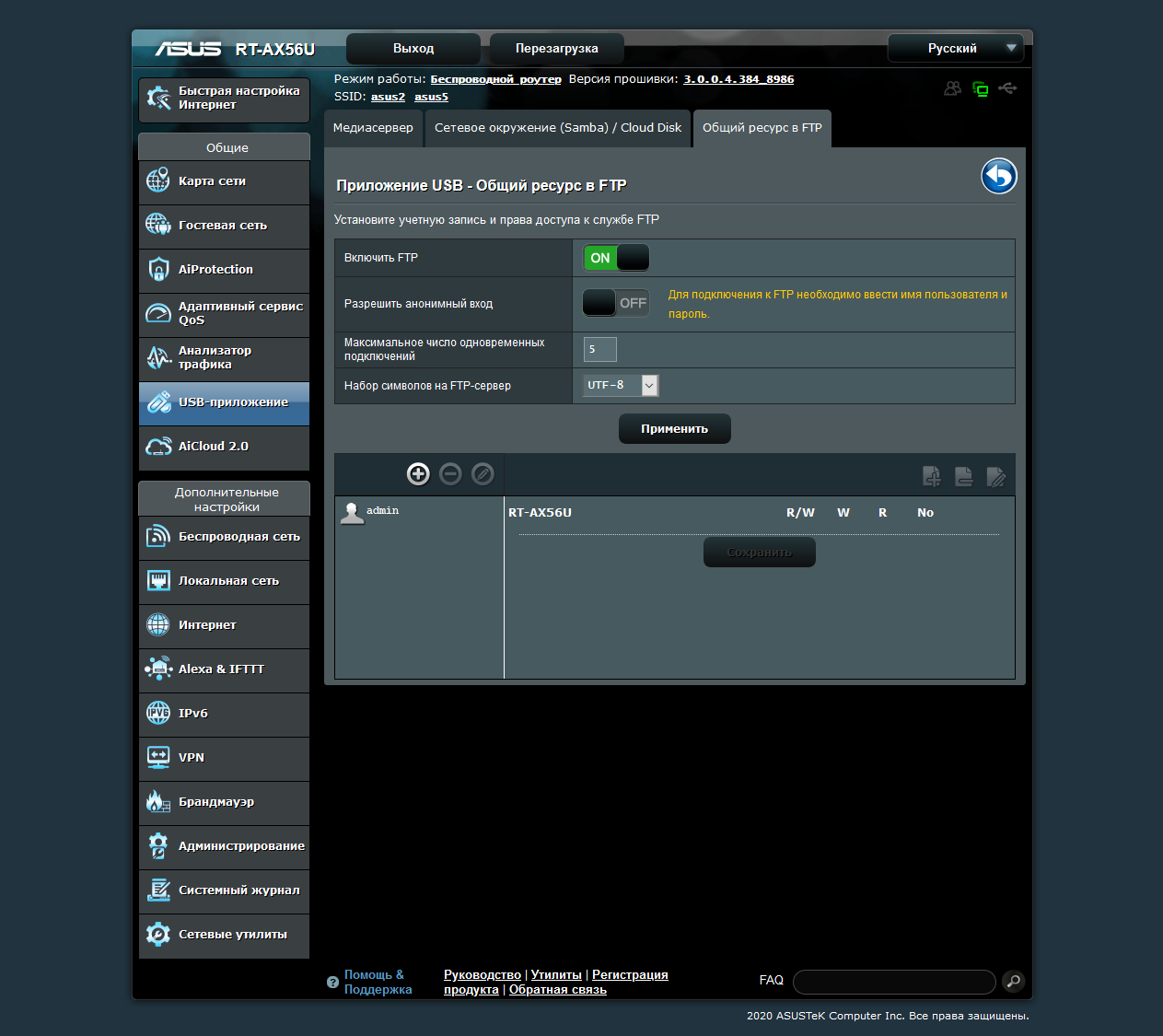Click the FAQ search magnifier icon
1163x1036 pixels.
(x=1013, y=981)
